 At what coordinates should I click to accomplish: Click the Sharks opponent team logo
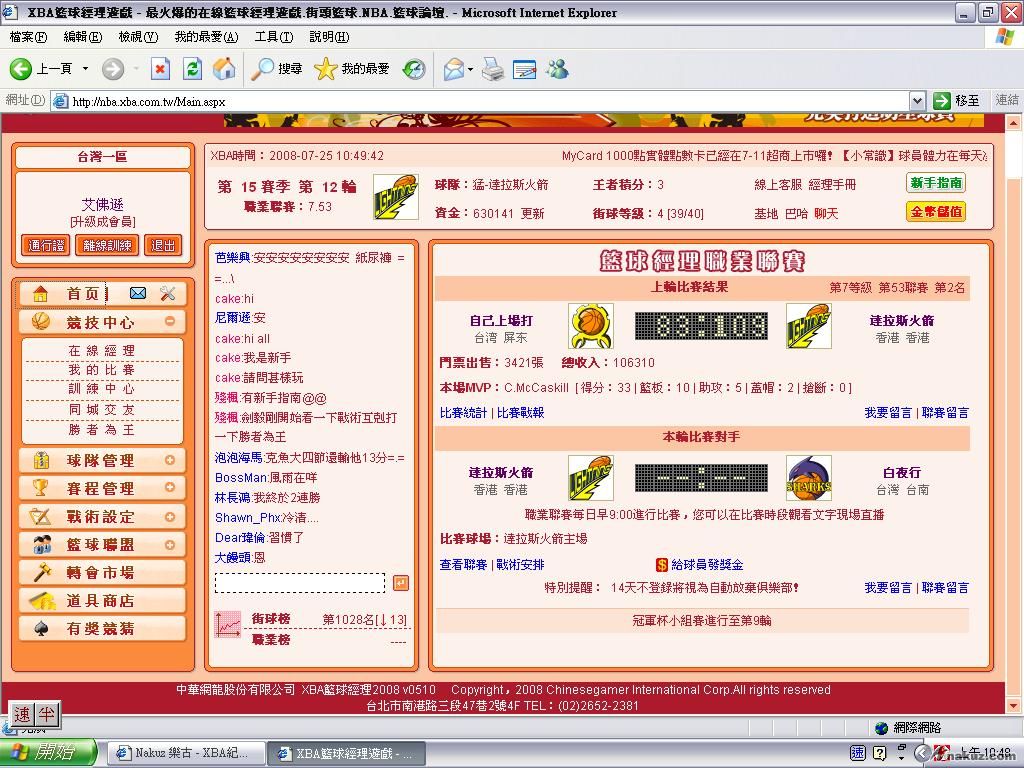(x=808, y=478)
